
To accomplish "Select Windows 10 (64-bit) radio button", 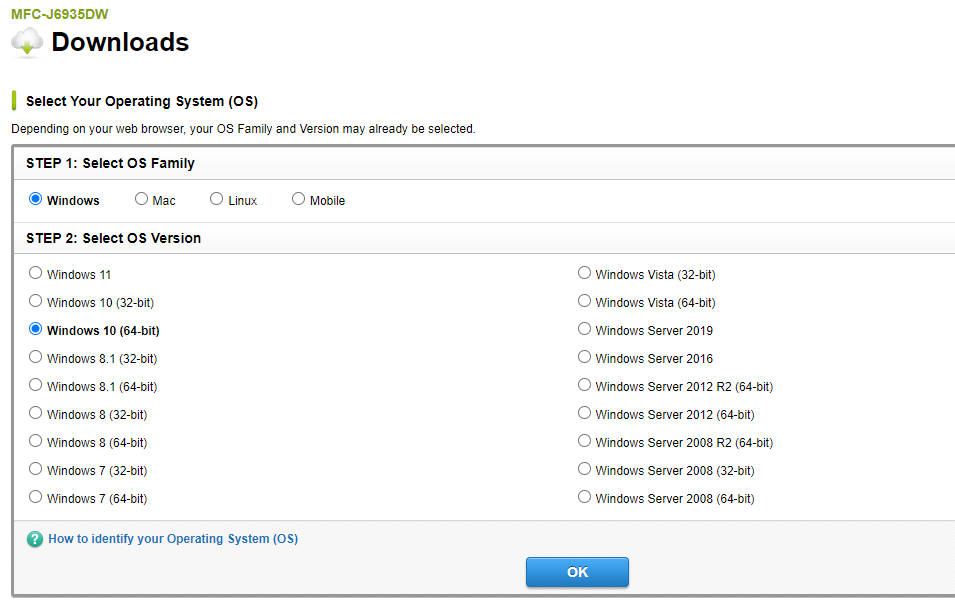I will pyautogui.click(x=35, y=329).
